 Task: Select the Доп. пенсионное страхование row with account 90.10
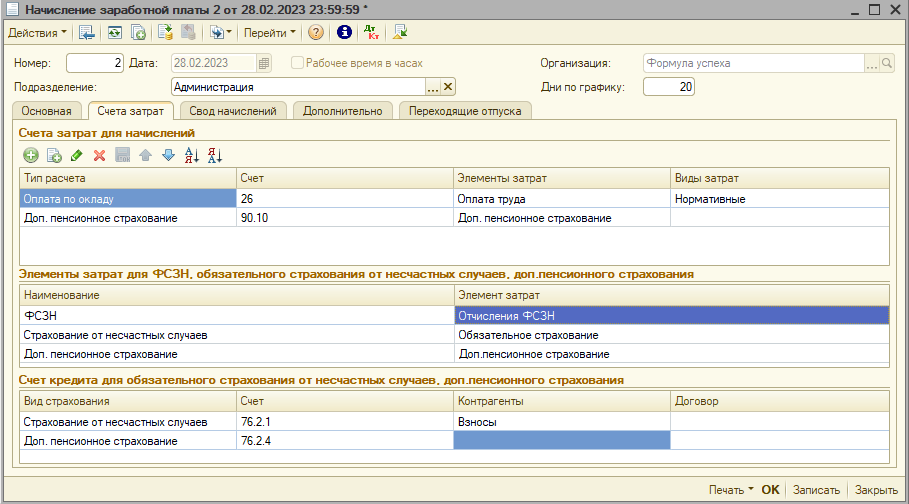pyautogui.click(x=128, y=217)
